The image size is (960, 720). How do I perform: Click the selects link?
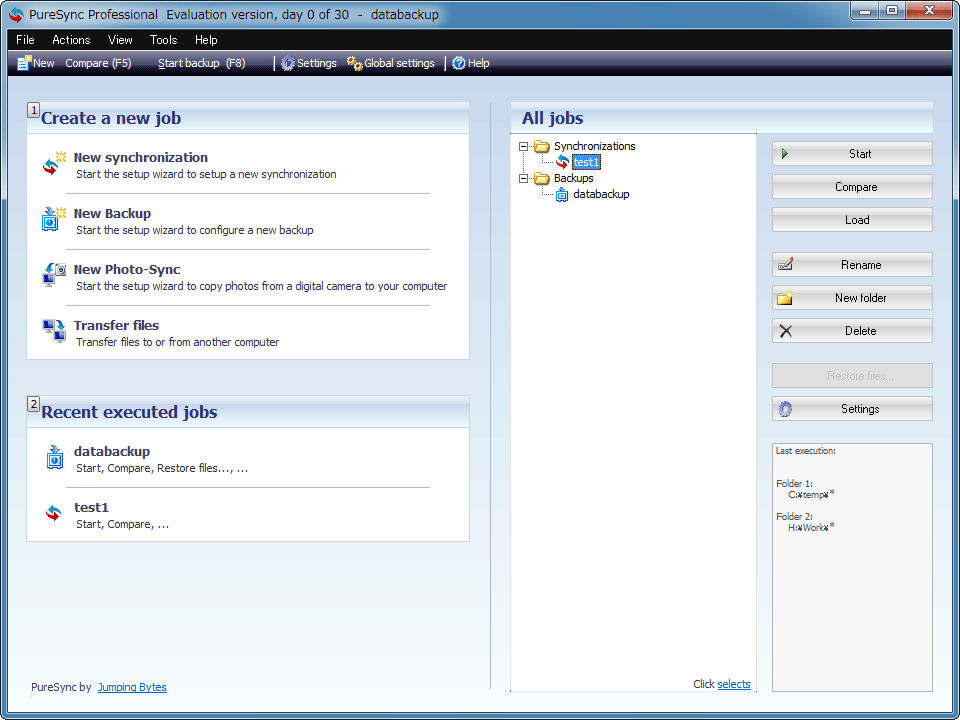click(734, 684)
